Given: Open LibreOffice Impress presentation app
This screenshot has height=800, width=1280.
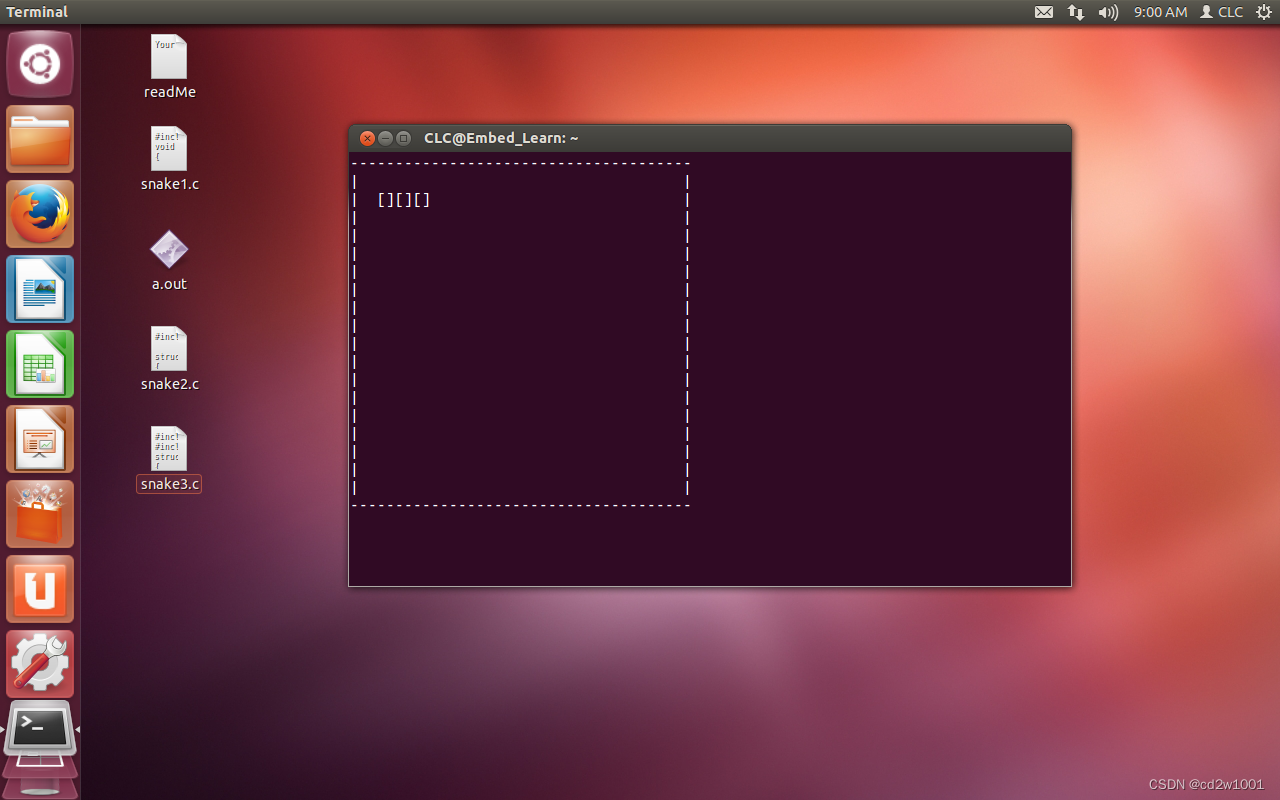Looking at the screenshot, I should (x=40, y=440).
